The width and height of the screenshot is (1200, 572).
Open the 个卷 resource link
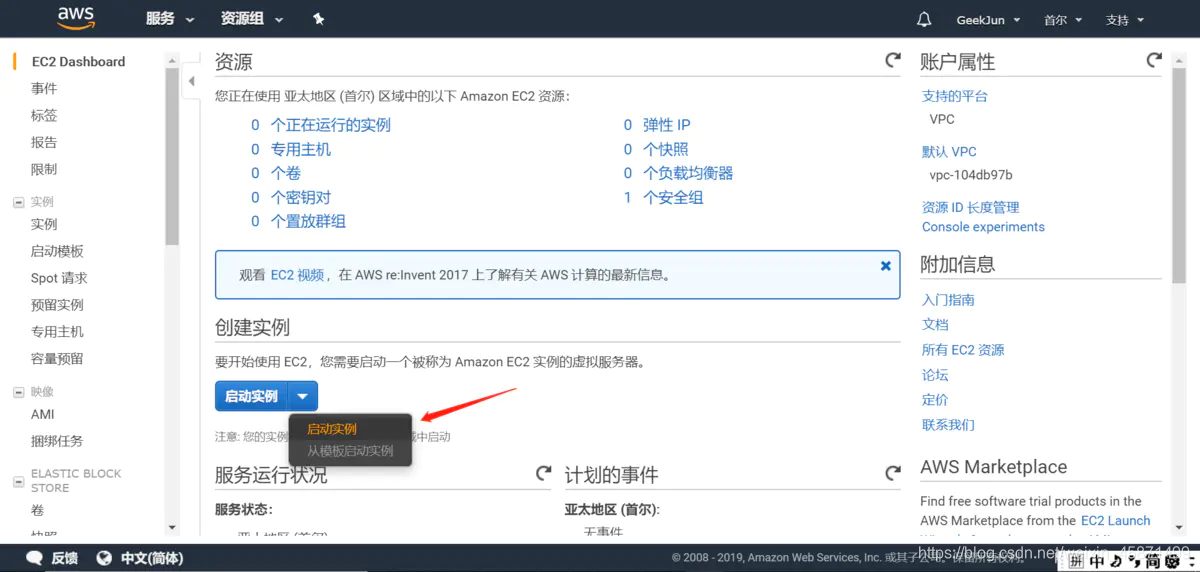click(286, 173)
